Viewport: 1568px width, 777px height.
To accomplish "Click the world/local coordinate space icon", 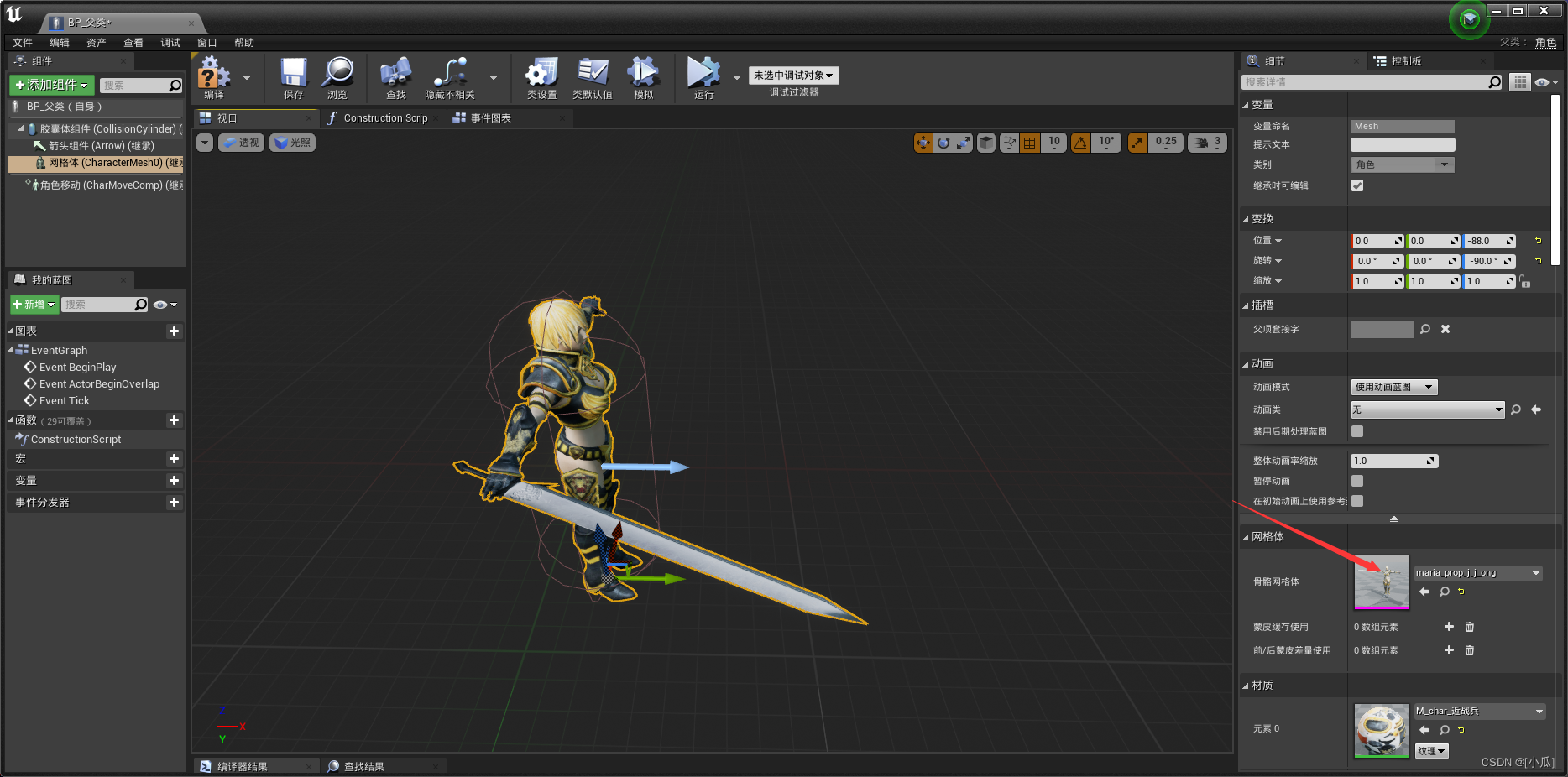I will coord(986,143).
